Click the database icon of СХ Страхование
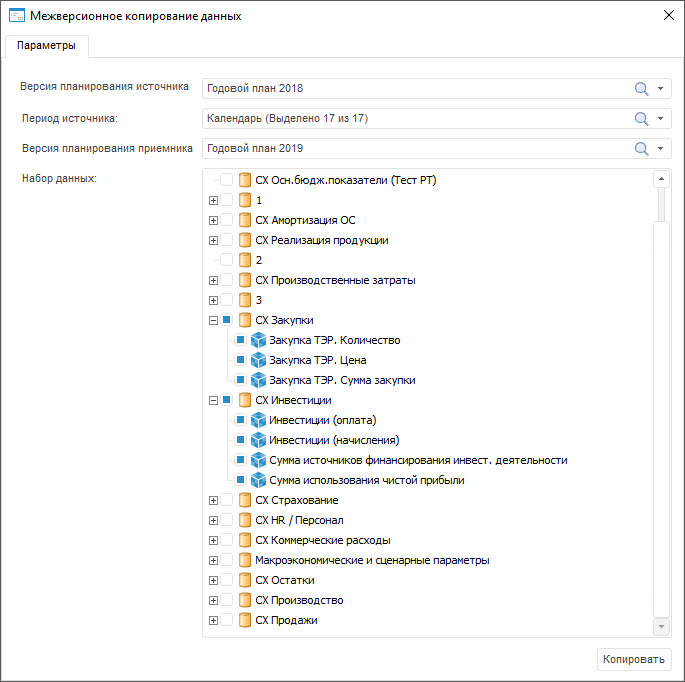The width and height of the screenshot is (685, 682). [x=245, y=500]
